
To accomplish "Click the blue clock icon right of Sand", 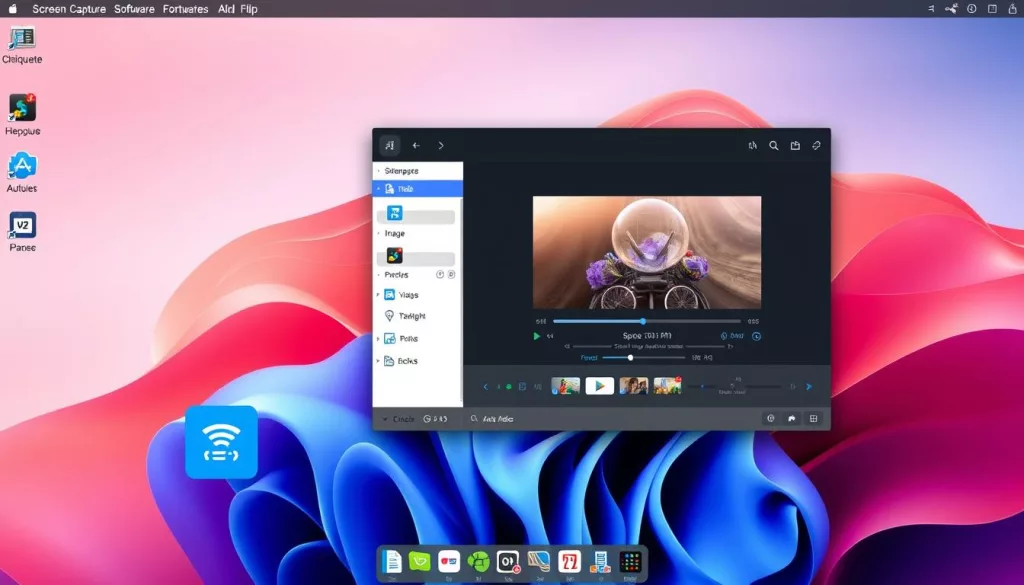I will pos(756,336).
